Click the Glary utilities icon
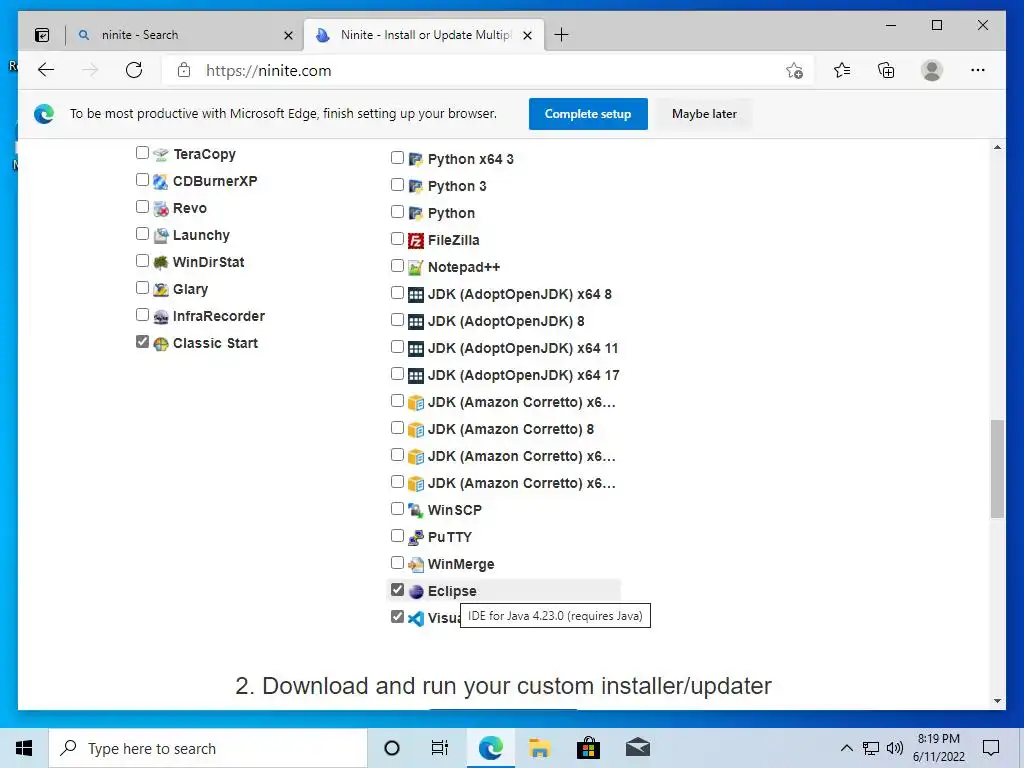Screen dimensions: 1024x768 click(x=161, y=289)
